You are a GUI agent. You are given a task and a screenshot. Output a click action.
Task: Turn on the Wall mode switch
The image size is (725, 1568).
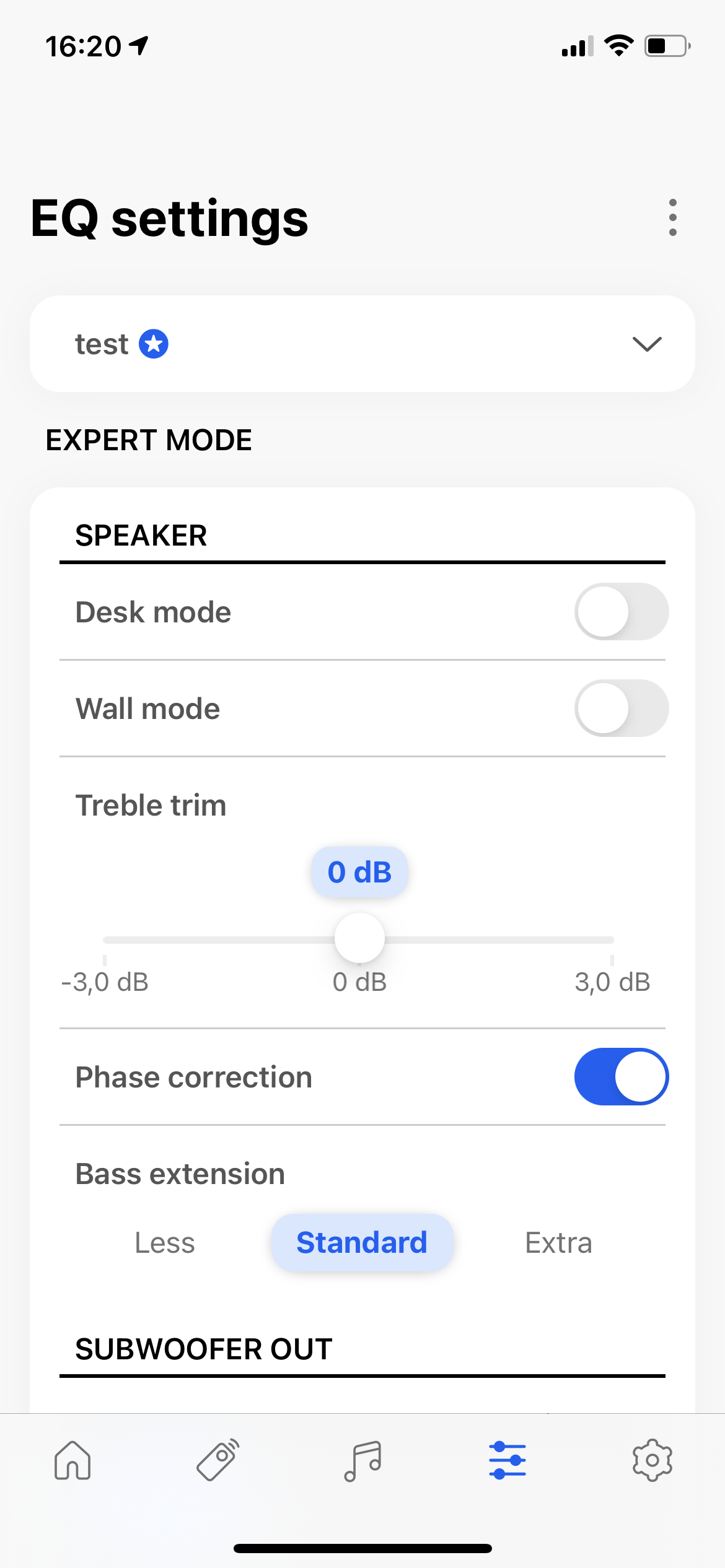(621, 708)
